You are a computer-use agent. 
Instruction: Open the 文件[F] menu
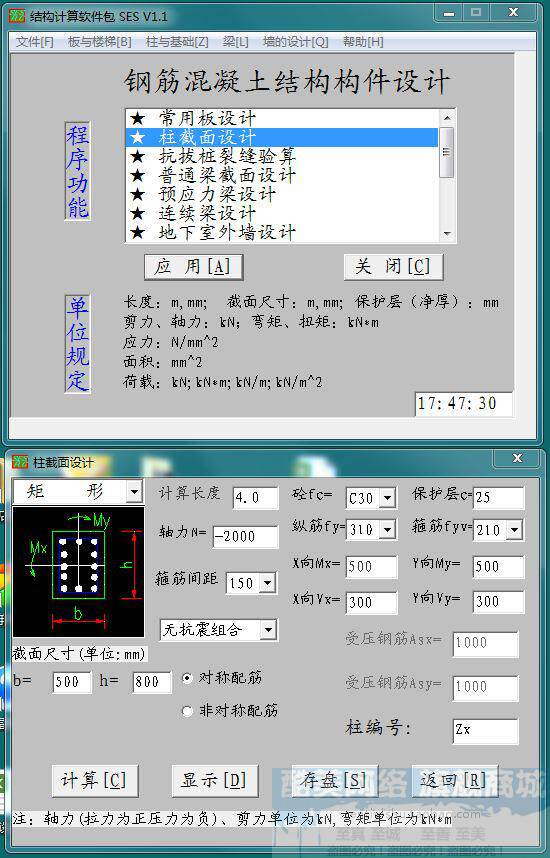click(x=34, y=42)
